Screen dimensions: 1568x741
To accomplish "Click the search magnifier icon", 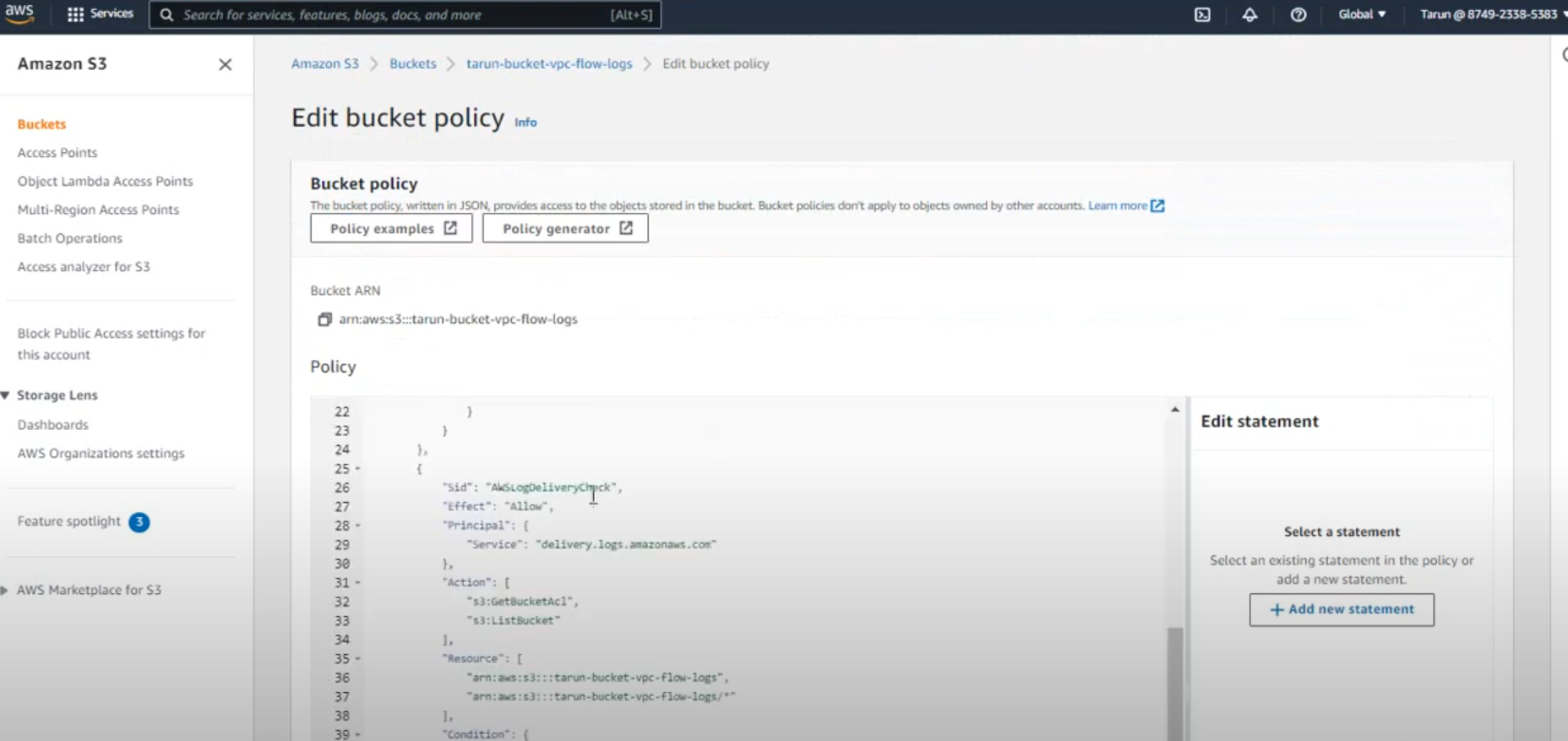I will [x=166, y=15].
